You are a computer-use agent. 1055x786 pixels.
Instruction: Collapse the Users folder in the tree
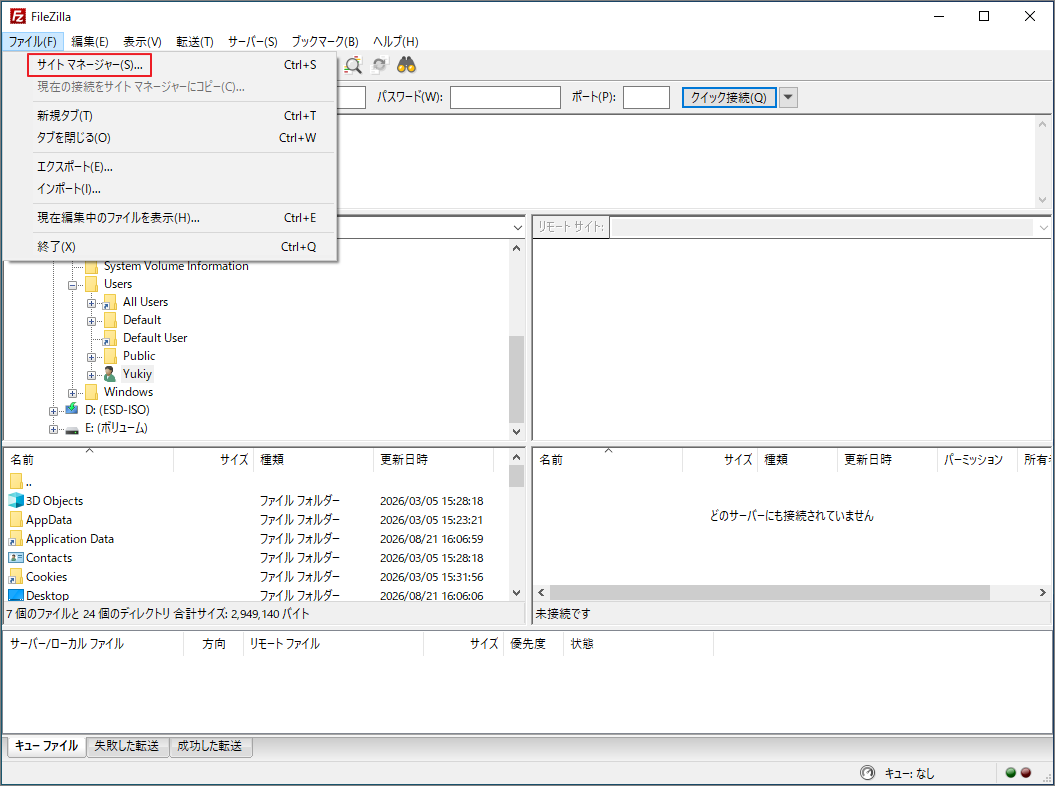(x=73, y=285)
